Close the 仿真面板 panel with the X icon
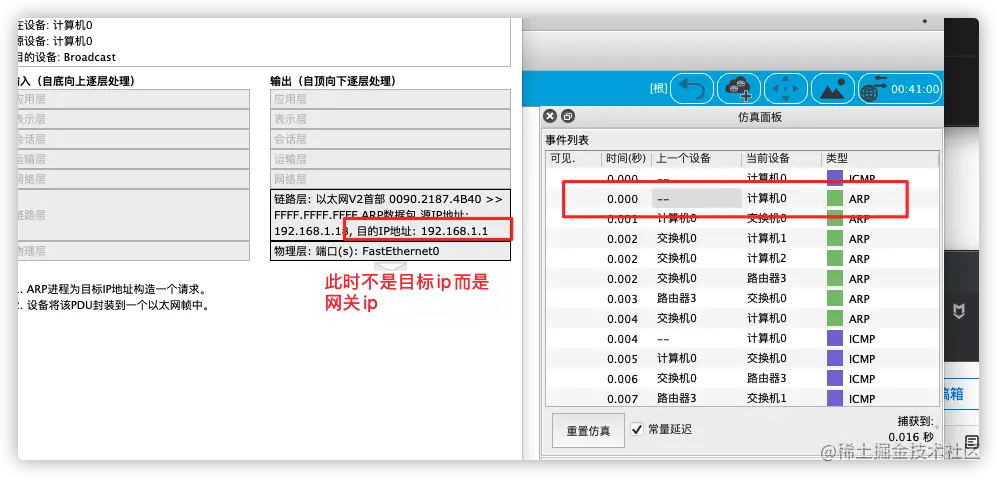 pyautogui.click(x=551, y=116)
